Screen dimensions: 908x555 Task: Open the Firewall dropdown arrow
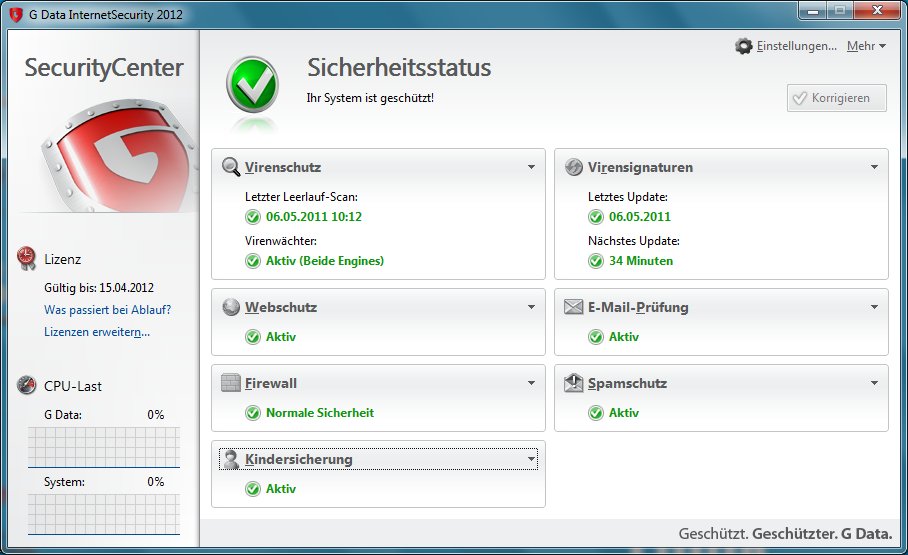tap(532, 383)
